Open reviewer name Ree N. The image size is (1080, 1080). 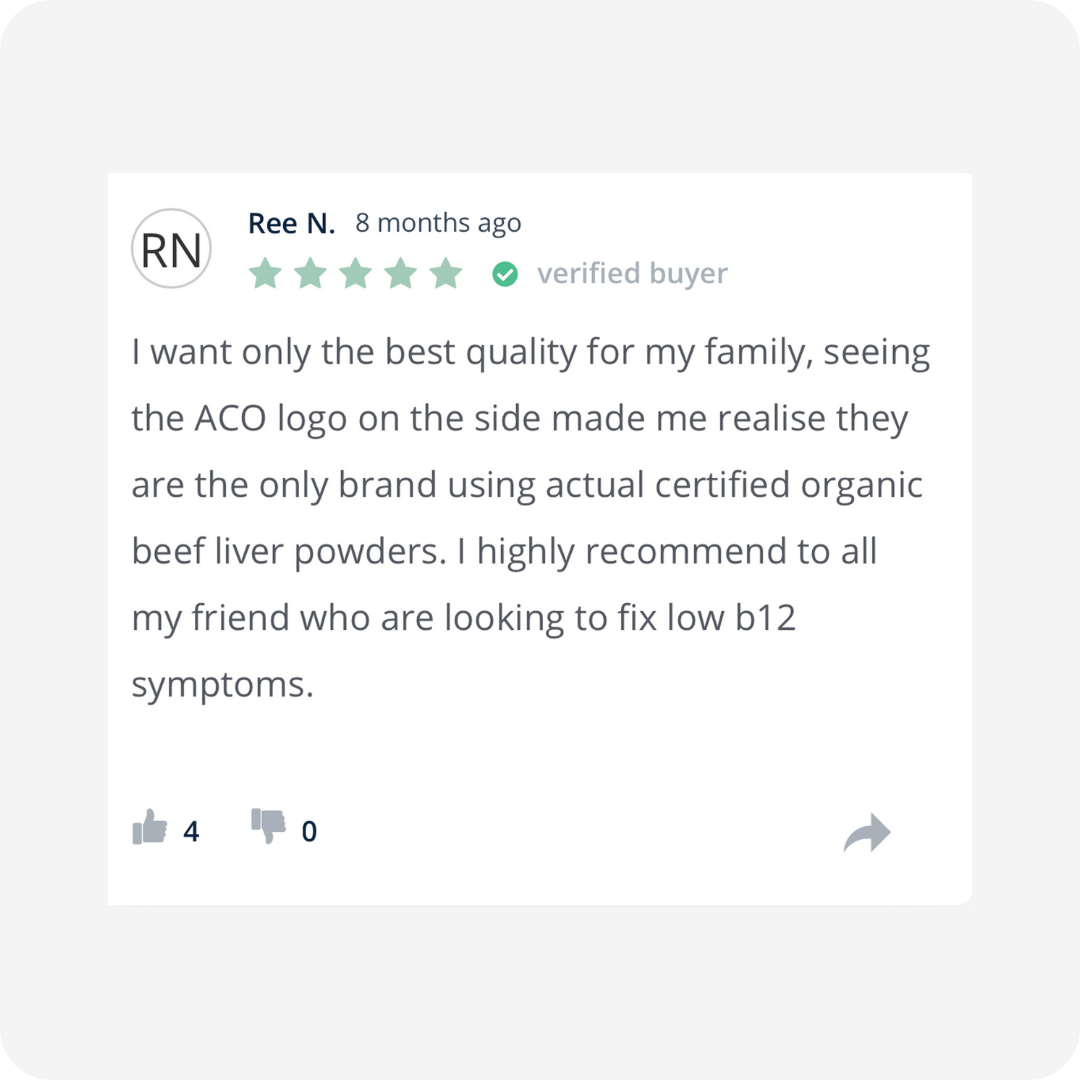tap(291, 223)
